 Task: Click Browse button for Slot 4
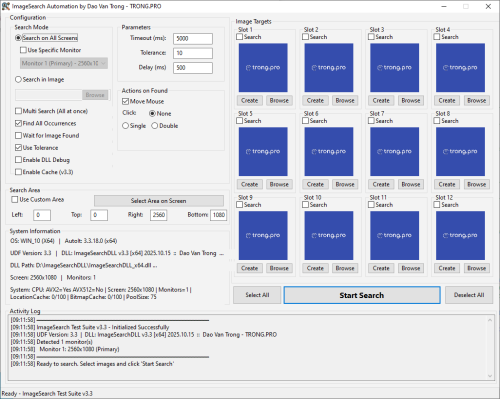click(477, 101)
